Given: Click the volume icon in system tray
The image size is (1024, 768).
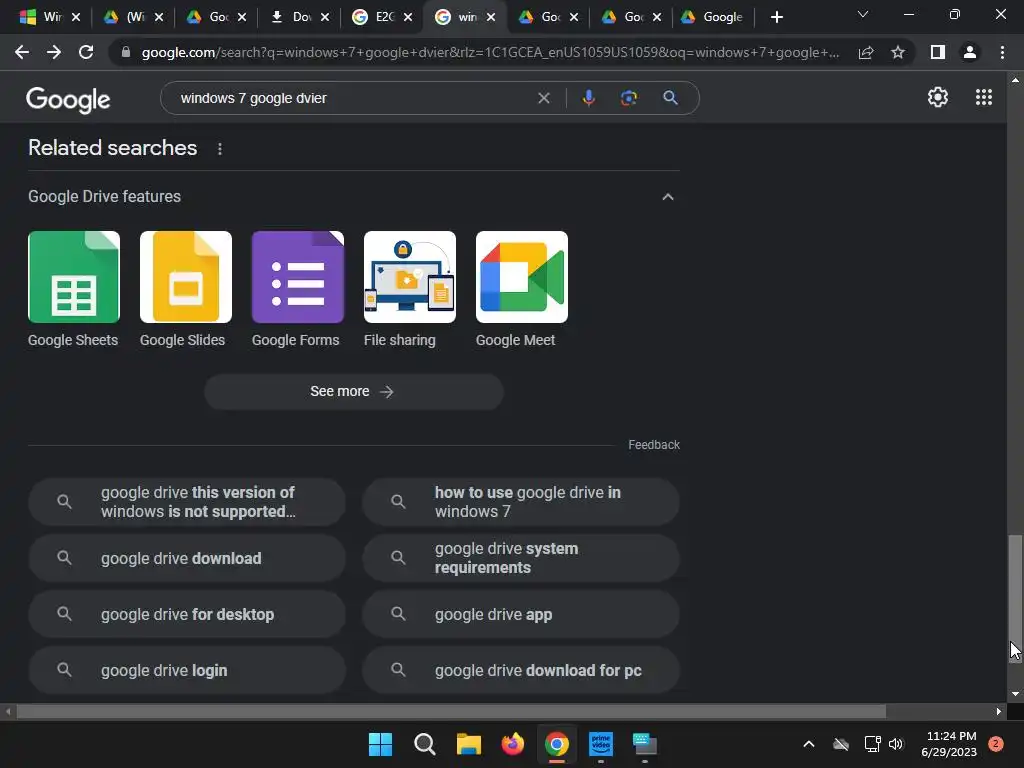Looking at the screenshot, I should (x=896, y=744).
